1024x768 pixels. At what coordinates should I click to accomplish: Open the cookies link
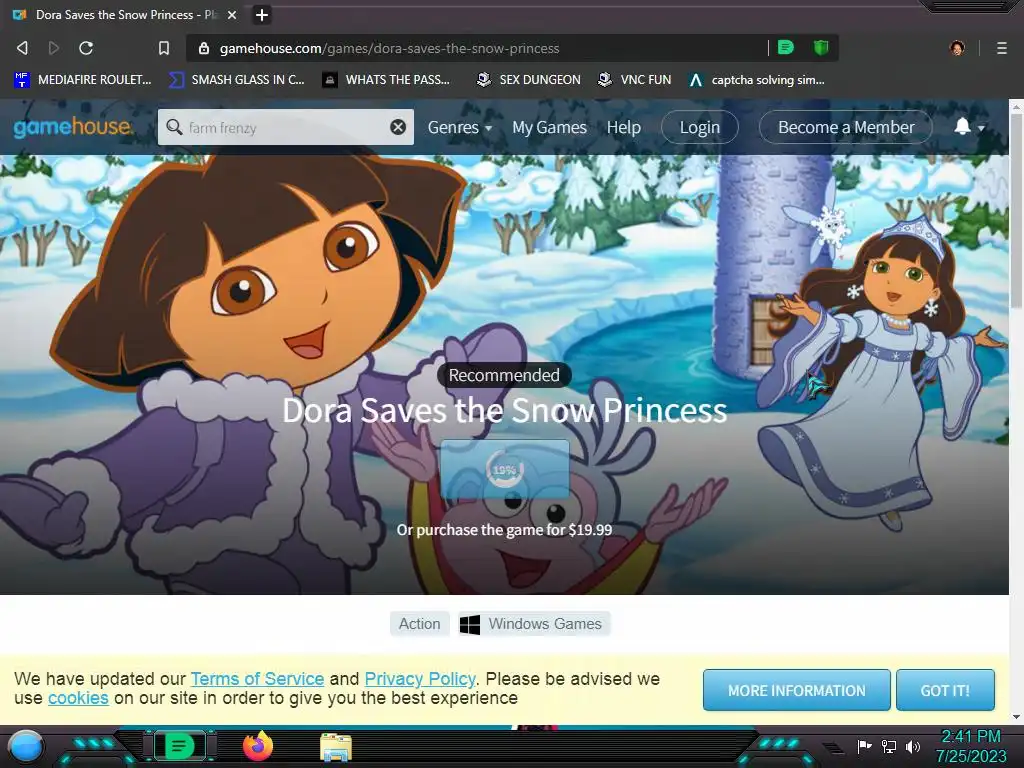click(78, 698)
